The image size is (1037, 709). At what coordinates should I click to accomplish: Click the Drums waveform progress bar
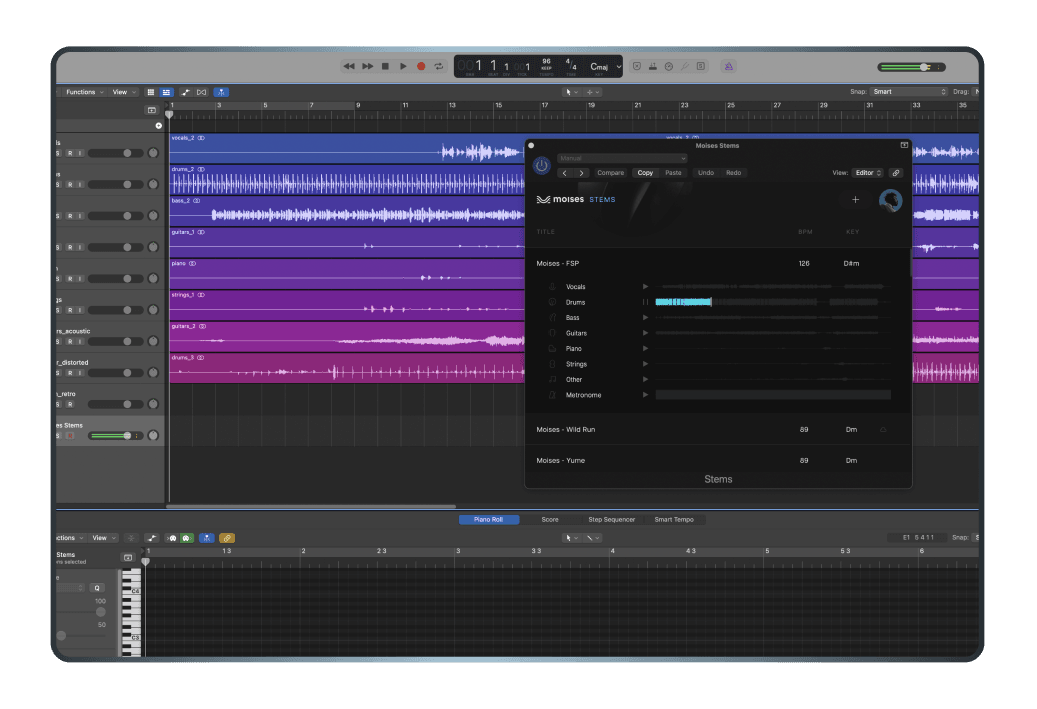pos(772,302)
